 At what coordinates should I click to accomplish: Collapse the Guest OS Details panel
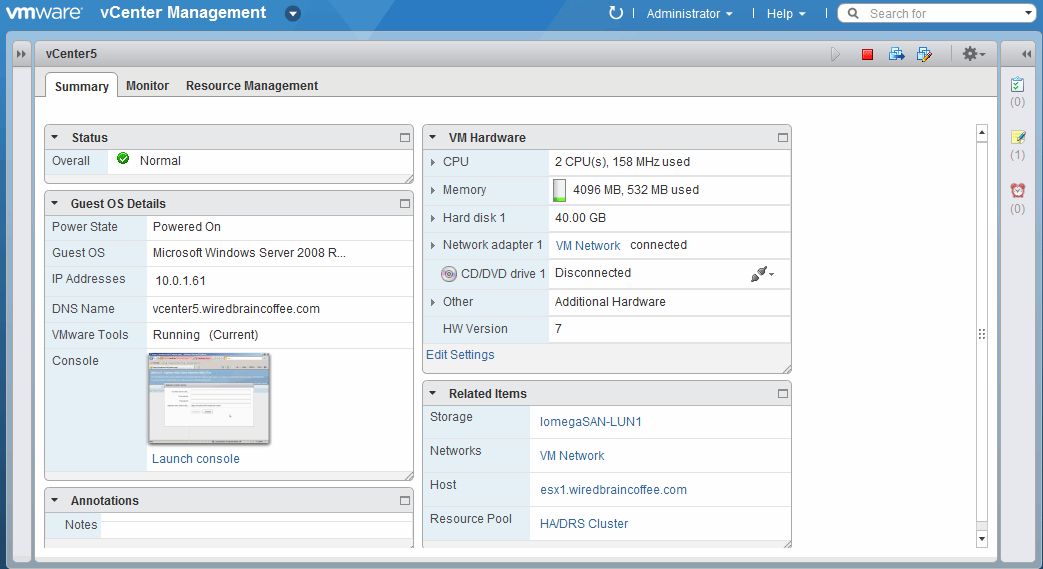coord(55,203)
